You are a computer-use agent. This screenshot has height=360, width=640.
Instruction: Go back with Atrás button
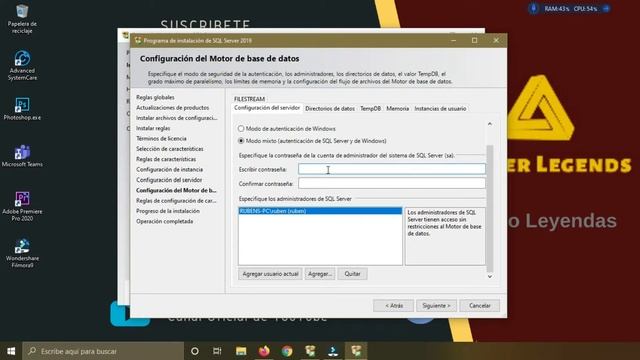click(393, 306)
